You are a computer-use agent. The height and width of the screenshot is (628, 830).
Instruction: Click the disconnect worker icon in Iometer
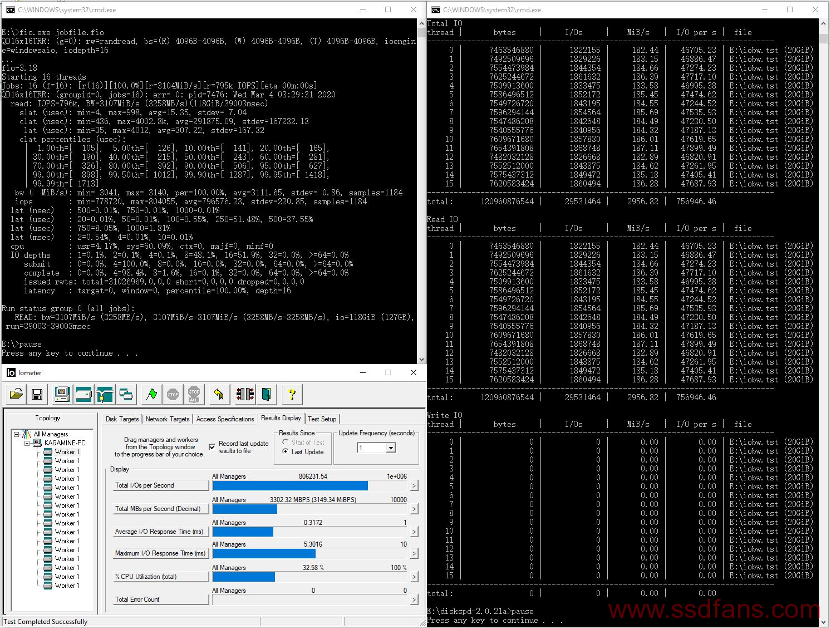pyautogui.click(x=245, y=394)
